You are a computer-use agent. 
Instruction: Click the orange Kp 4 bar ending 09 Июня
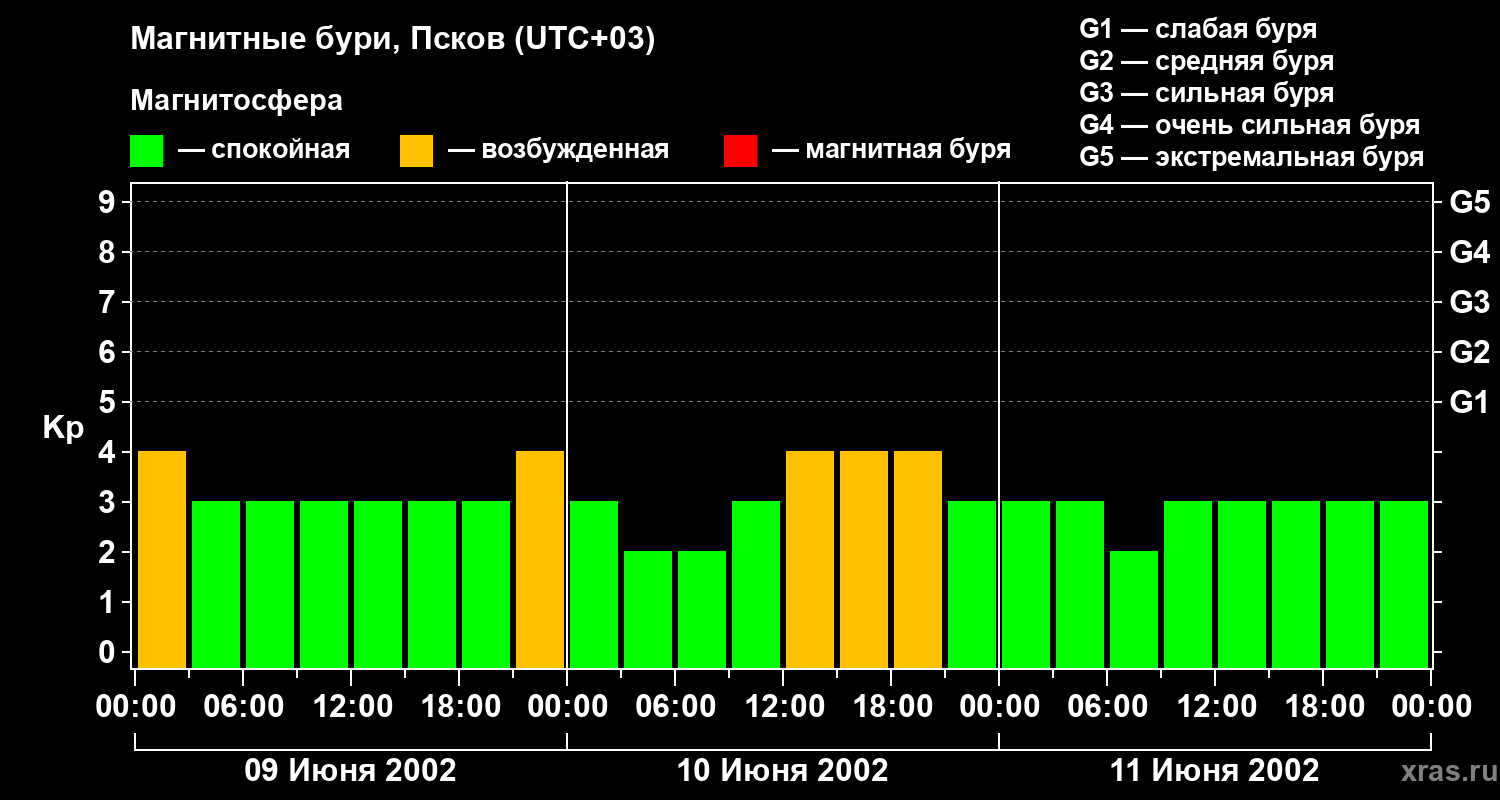540,560
